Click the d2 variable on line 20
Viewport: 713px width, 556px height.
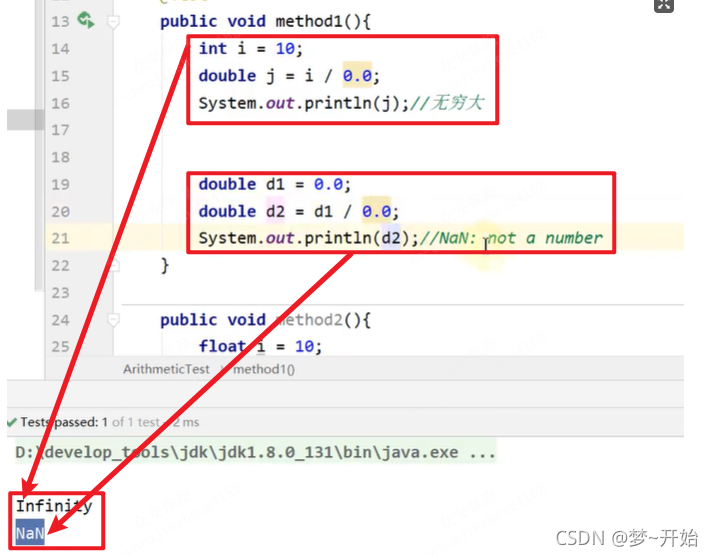coord(275,211)
